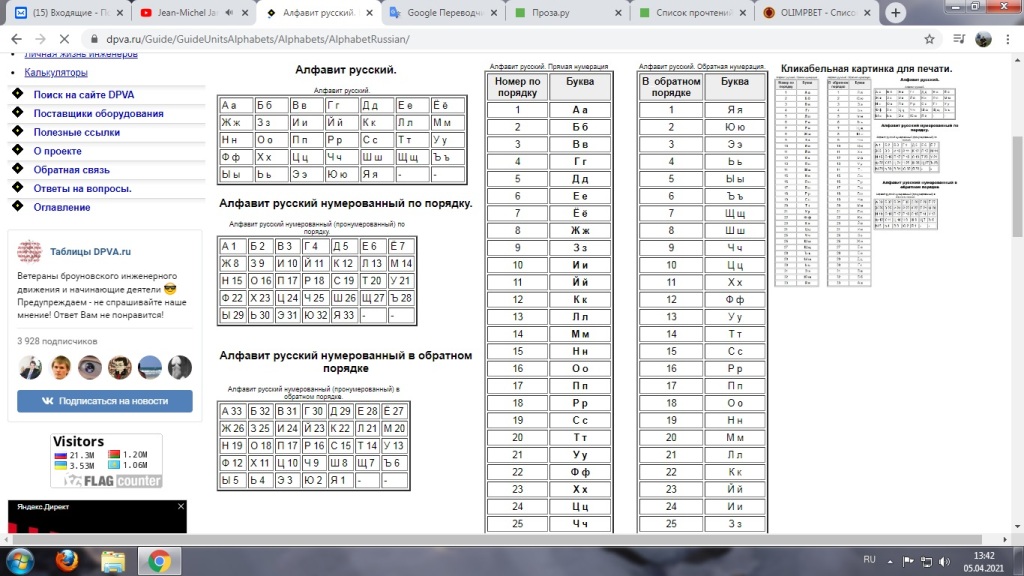
Task: Bookmark this page with the star icon
Action: (929, 39)
